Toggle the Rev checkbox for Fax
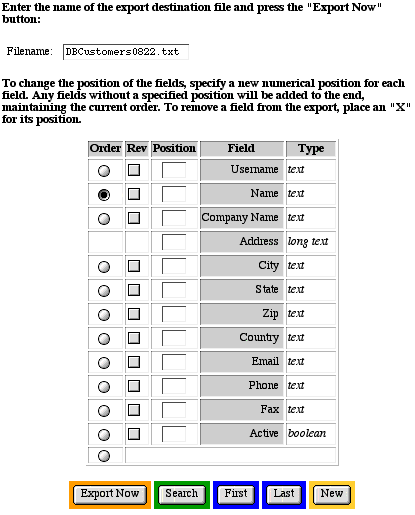415x515 pixels. point(134,410)
